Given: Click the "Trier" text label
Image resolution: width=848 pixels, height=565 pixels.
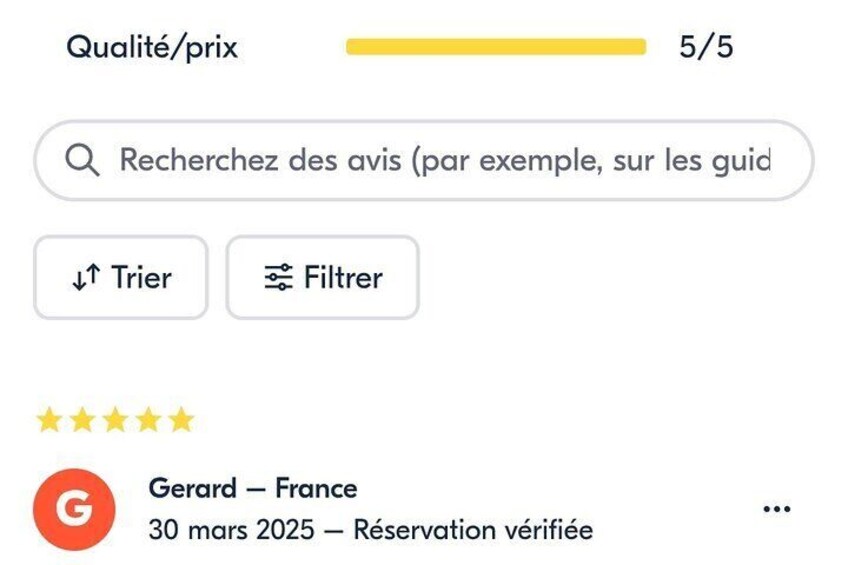Looking at the screenshot, I should pyautogui.click(x=141, y=278).
